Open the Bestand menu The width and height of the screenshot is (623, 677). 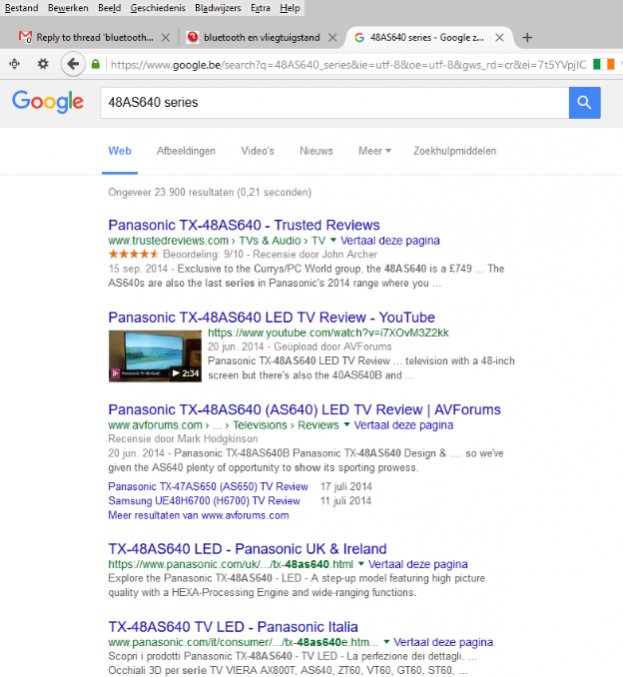[21, 8]
